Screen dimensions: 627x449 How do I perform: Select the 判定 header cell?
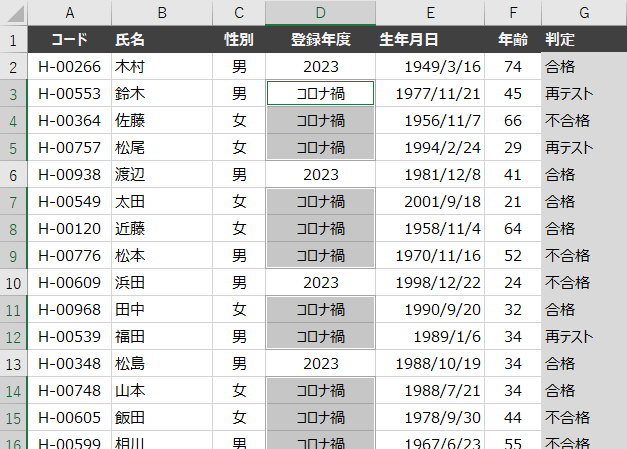coord(583,40)
